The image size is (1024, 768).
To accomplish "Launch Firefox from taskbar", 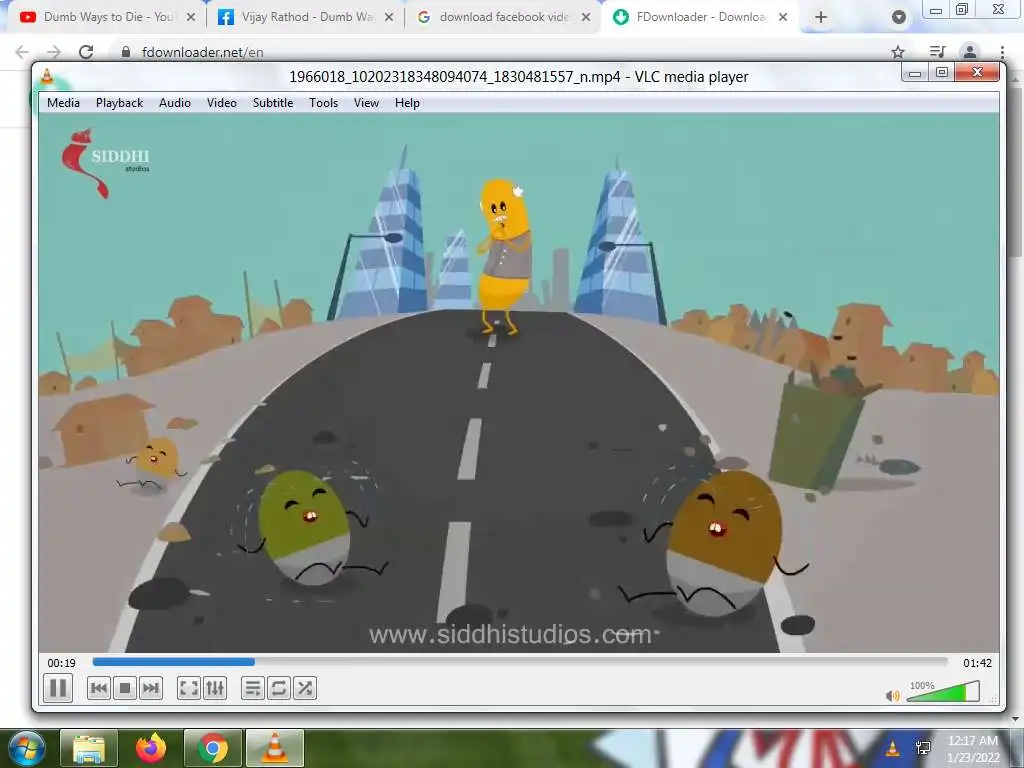I will 151,748.
